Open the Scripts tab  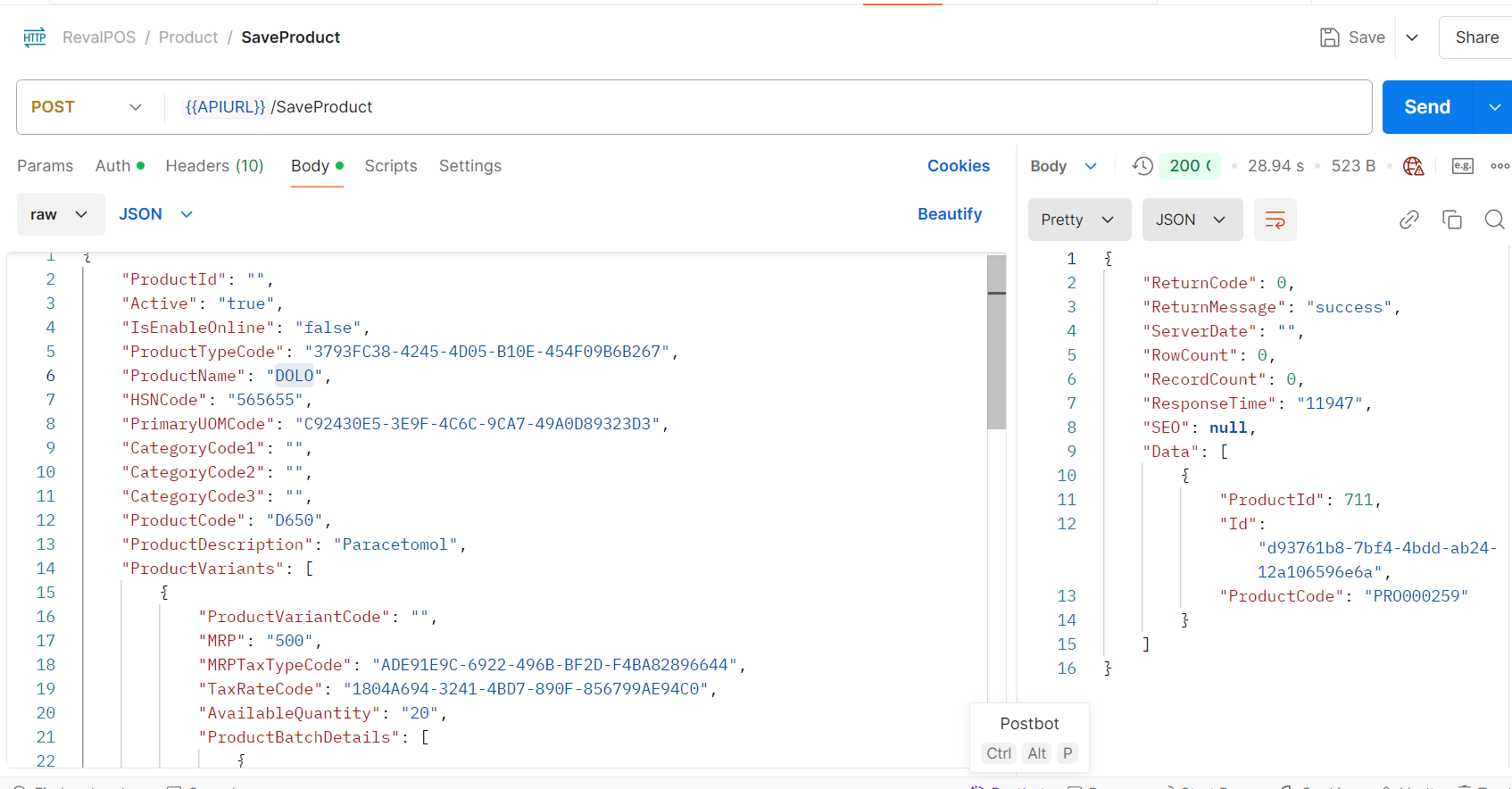(390, 166)
